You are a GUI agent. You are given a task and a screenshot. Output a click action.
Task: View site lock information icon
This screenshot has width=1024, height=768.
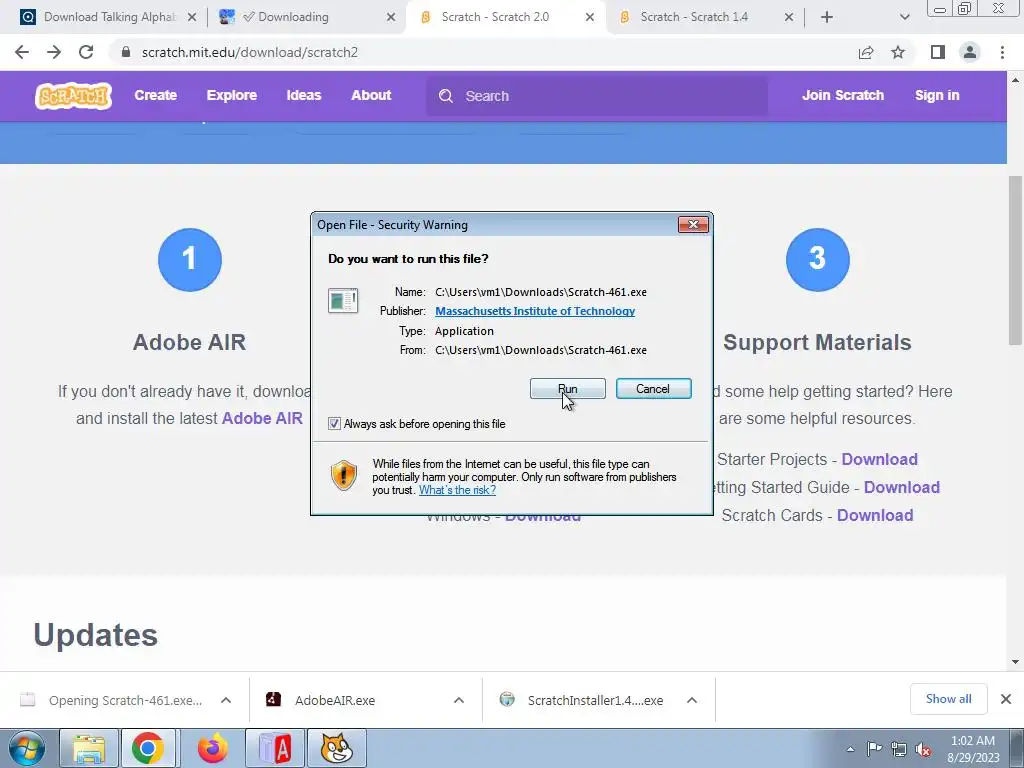coord(126,52)
